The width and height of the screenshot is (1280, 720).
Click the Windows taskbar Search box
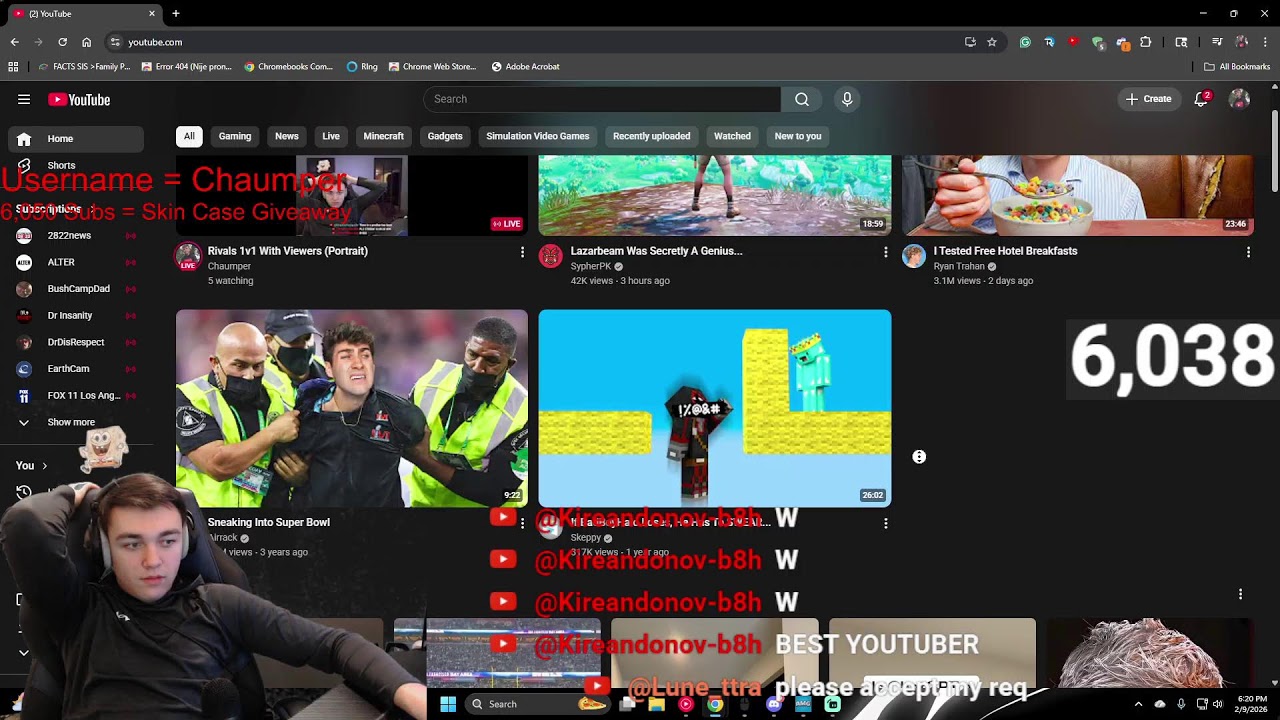(x=538, y=704)
